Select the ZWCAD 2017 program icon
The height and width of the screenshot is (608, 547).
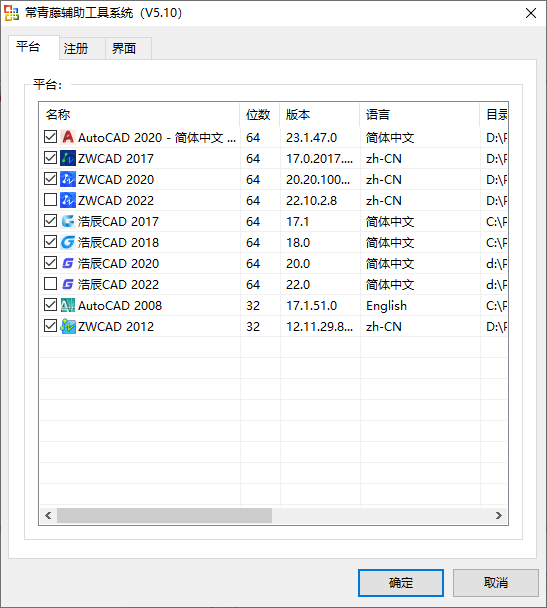[x=68, y=158]
